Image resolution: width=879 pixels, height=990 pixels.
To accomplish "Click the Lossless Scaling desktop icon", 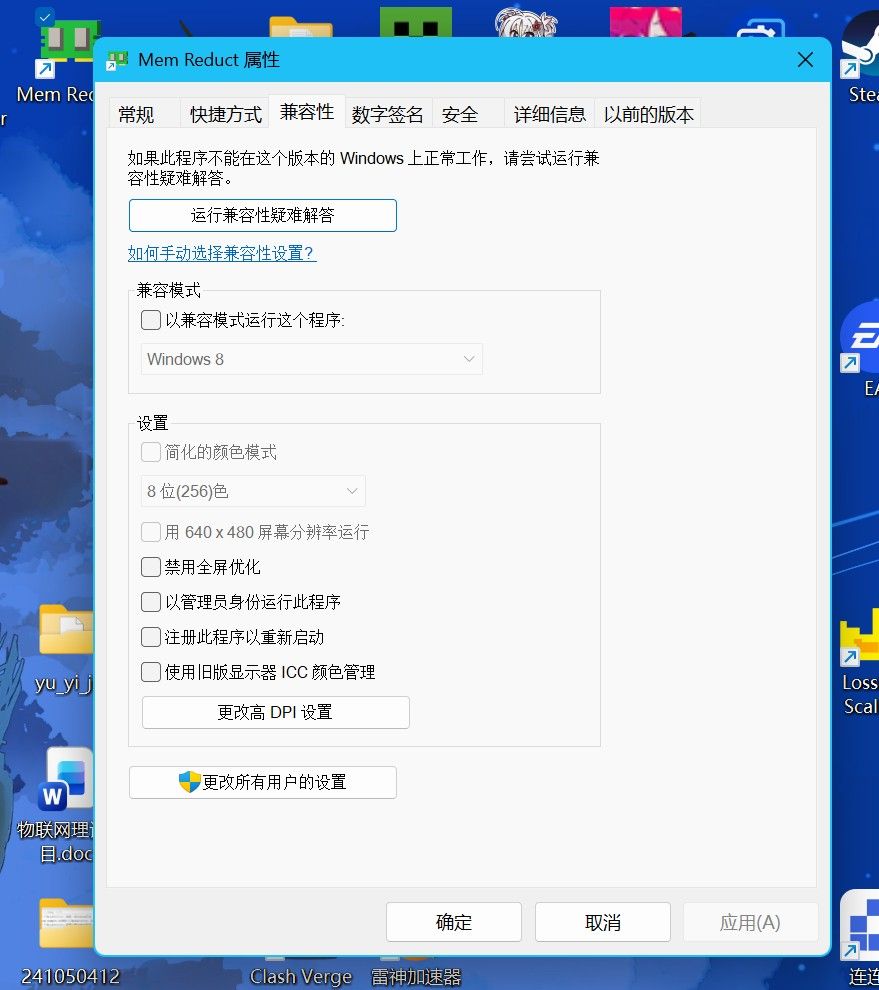I will [x=860, y=636].
